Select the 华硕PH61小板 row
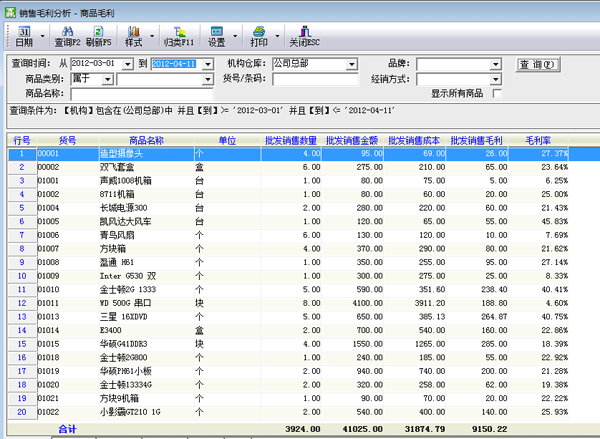 point(288,371)
